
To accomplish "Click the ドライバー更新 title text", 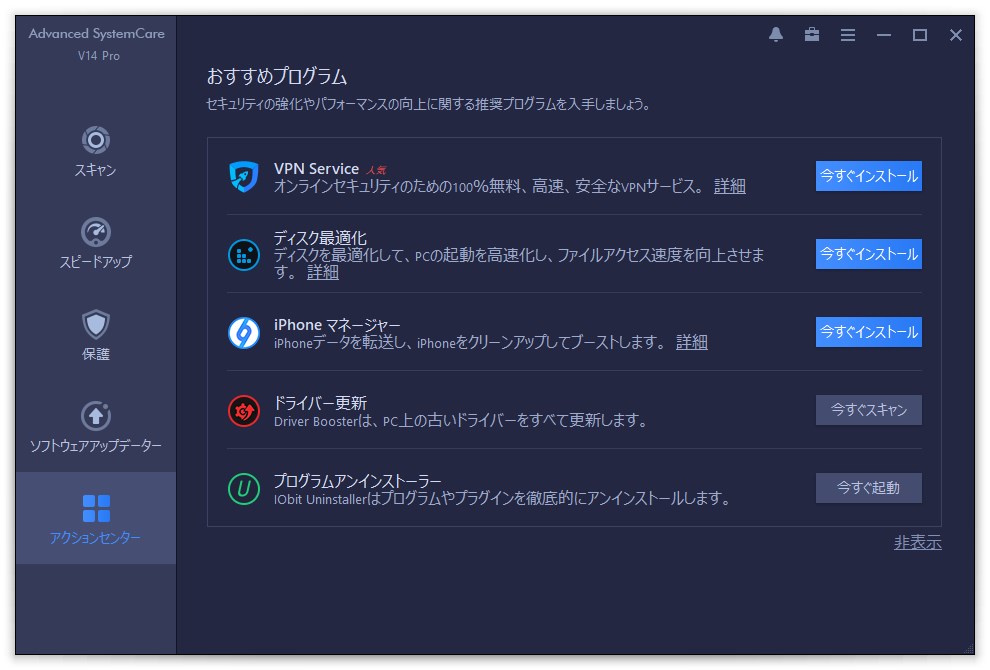I will click(320, 403).
